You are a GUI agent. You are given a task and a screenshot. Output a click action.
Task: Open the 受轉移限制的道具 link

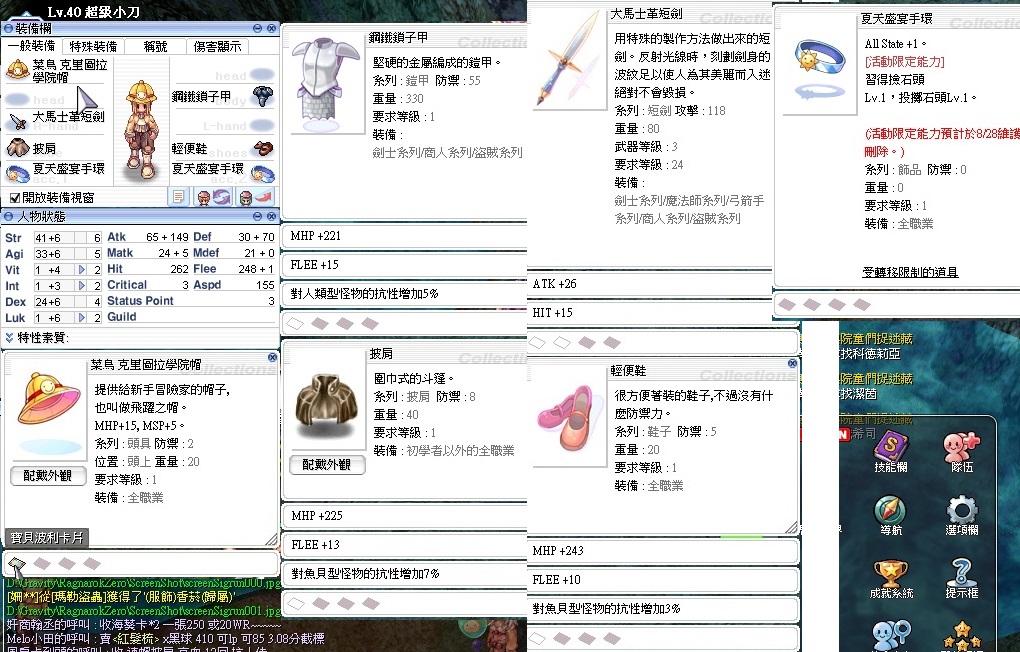pos(910,272)
